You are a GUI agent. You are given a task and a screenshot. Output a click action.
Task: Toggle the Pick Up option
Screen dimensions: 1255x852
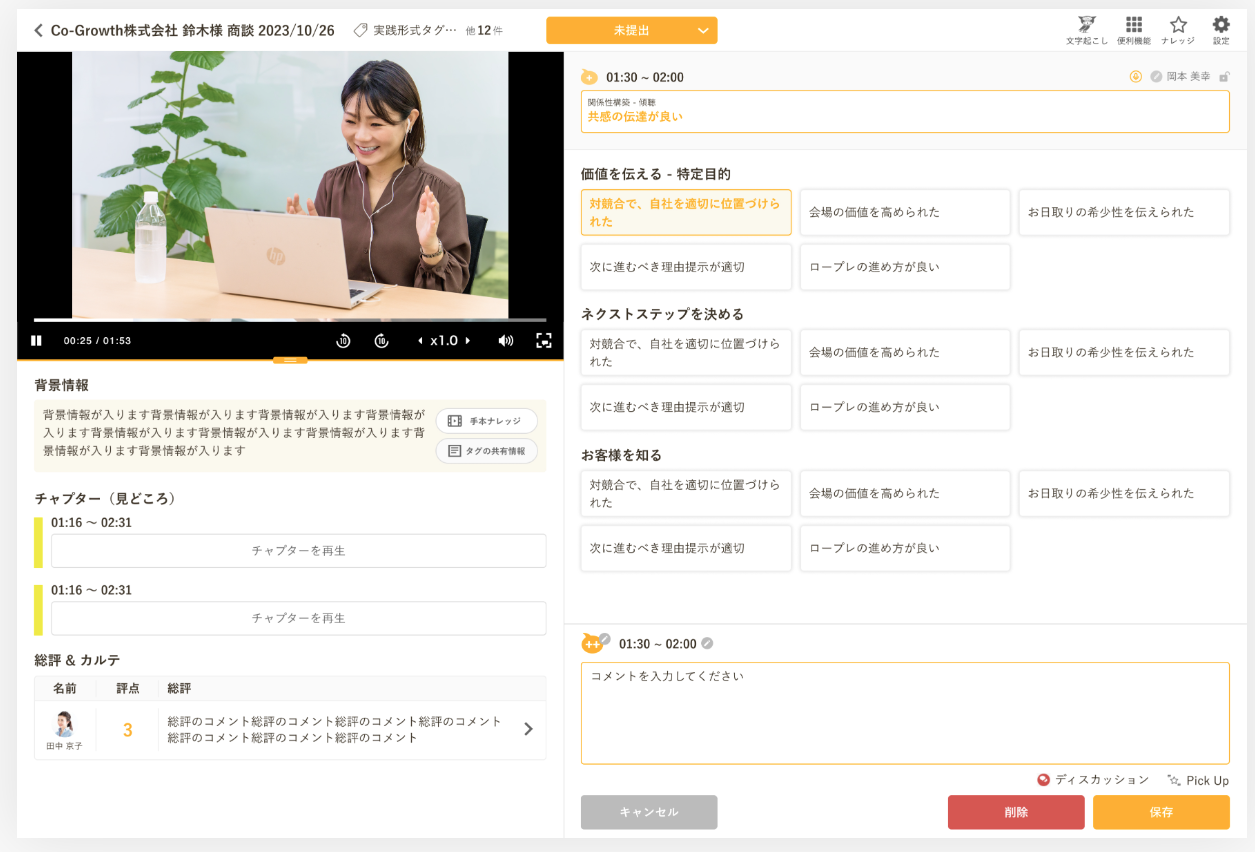point(1197,780)
